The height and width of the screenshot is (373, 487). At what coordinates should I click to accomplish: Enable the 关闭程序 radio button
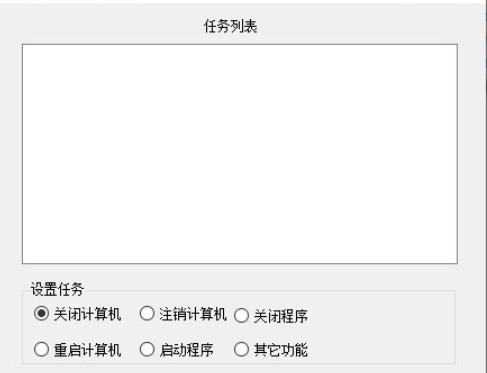coord(271,316)
